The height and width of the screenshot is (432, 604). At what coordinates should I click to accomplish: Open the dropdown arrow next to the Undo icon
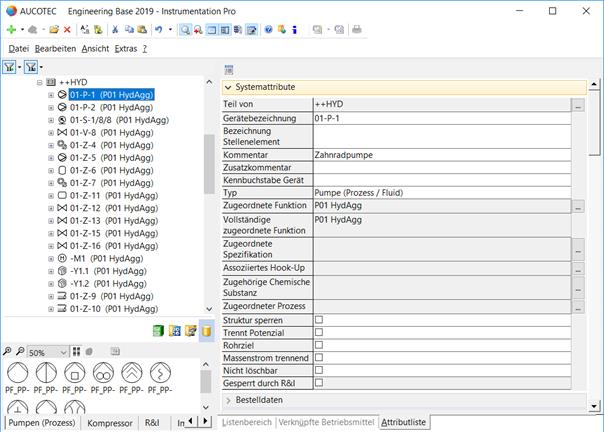pos(170,30)
